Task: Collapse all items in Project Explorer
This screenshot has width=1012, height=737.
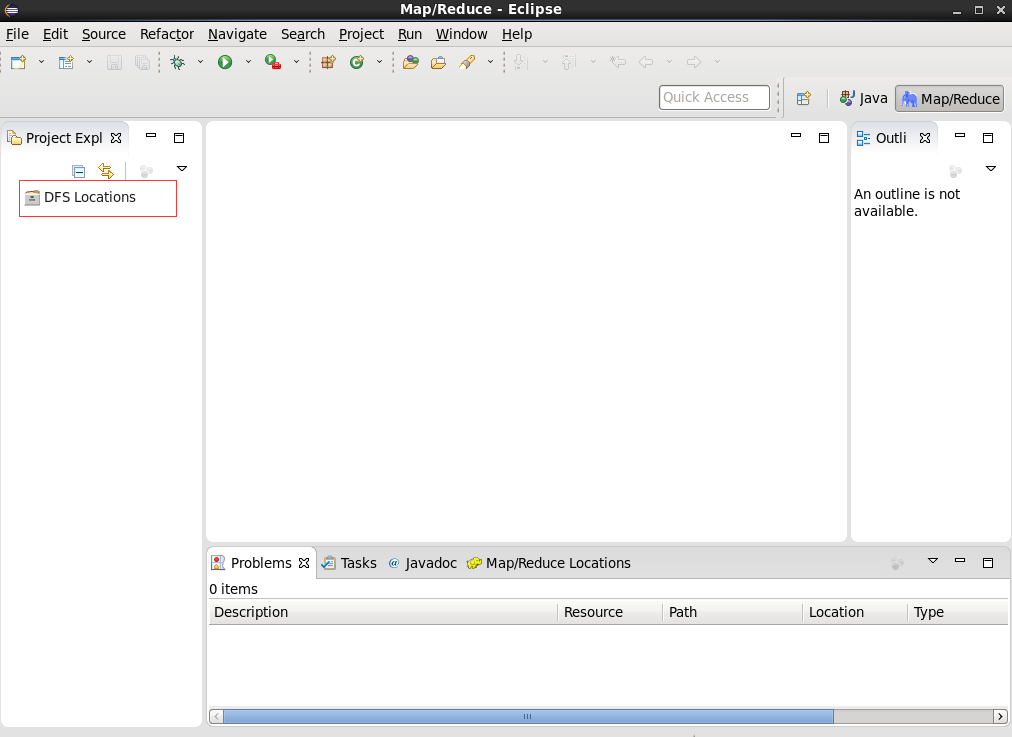Action: (78, 170)
